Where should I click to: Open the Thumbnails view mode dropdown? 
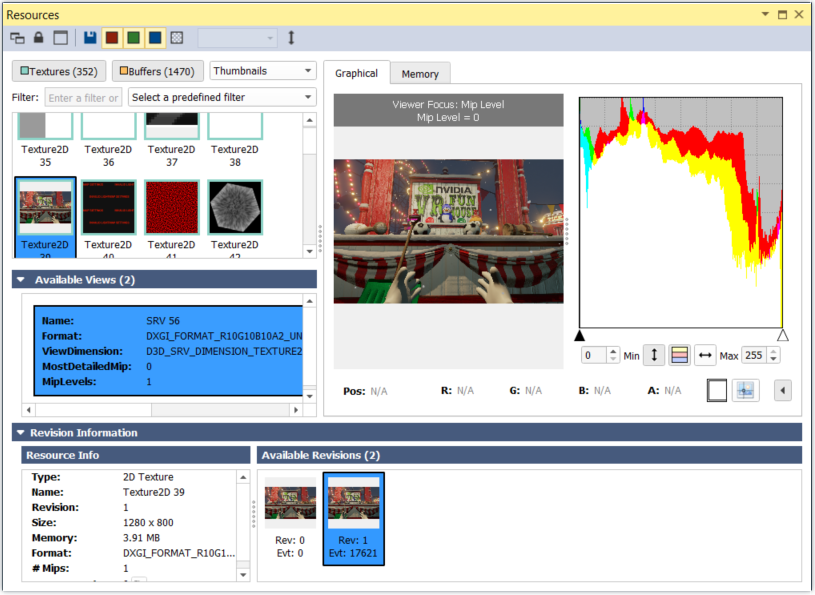[263, 71]
